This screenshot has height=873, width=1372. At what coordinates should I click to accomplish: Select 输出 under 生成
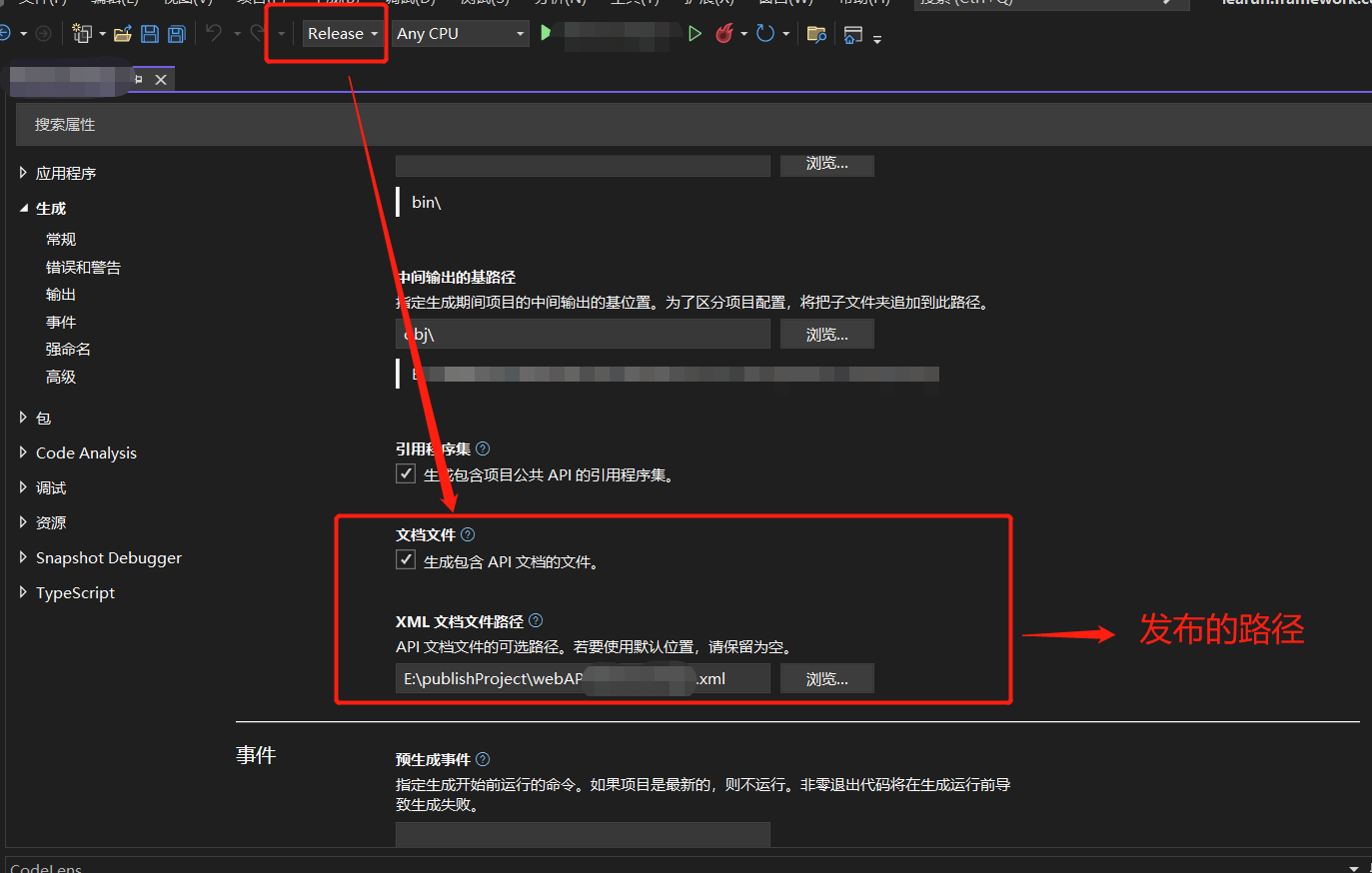[61, 294]
